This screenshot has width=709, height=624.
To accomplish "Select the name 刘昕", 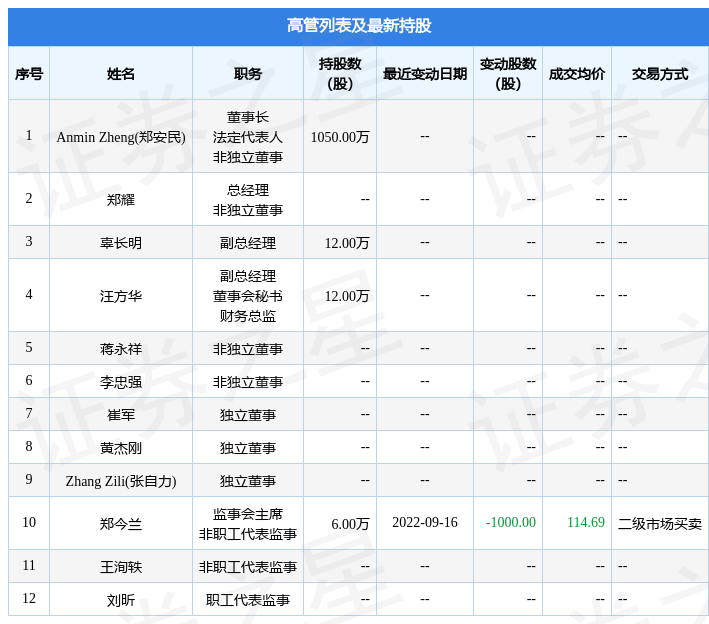I will point(121,600).
